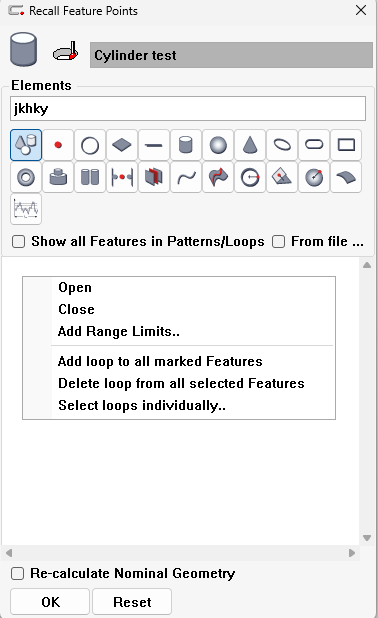The height and width of the screenshot is (618, 378).
Task: Filter by Paired Cylinders feature
Action: coord(90,177)
